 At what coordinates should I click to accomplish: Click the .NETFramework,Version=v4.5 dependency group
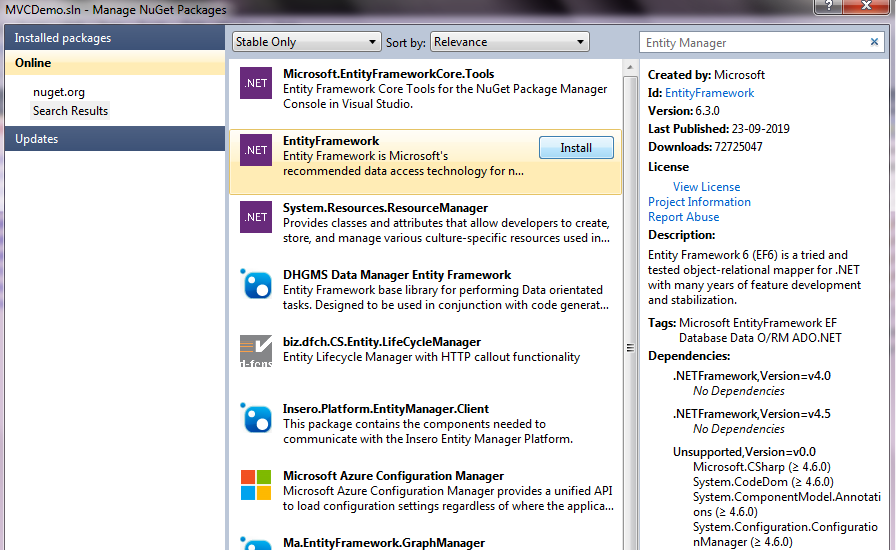[x=751, y=413]
